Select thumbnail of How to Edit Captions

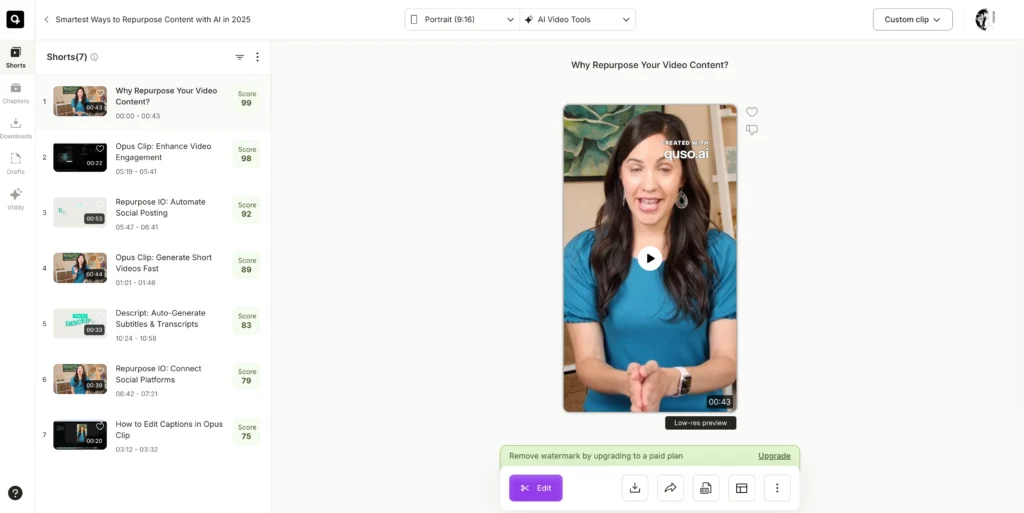80,435
